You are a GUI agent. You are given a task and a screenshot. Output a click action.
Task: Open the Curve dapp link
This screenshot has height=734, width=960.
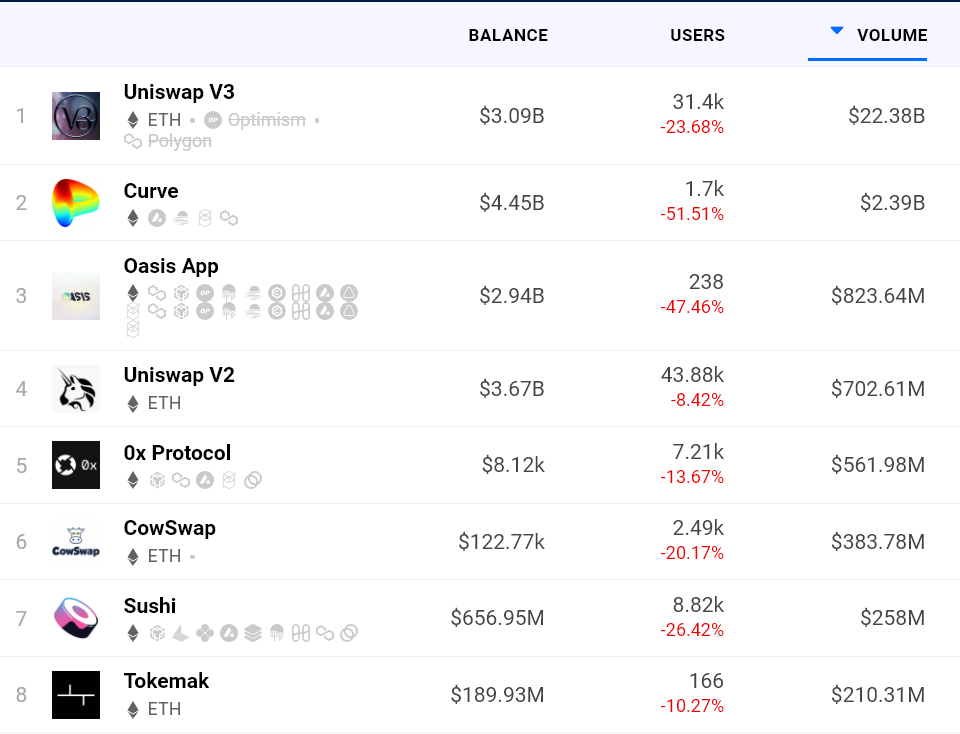coord(151,191)
